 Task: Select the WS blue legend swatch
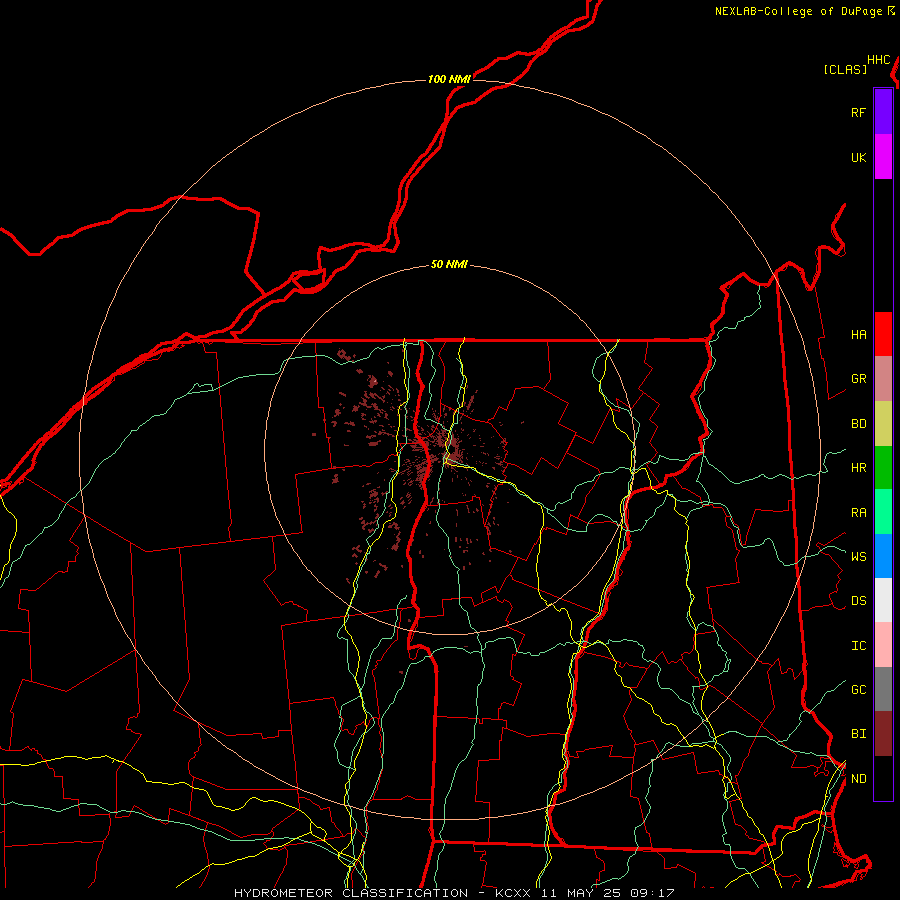(883, 556)
